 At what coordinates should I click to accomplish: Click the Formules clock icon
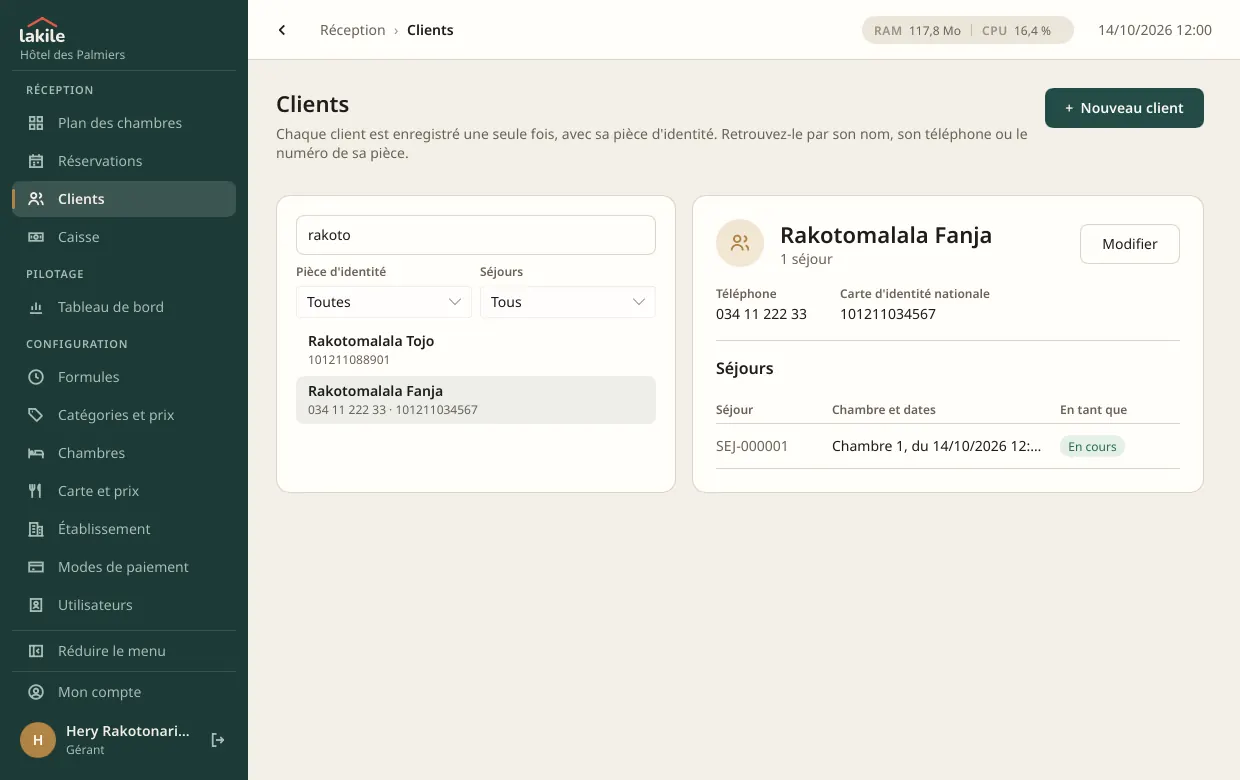36,377
